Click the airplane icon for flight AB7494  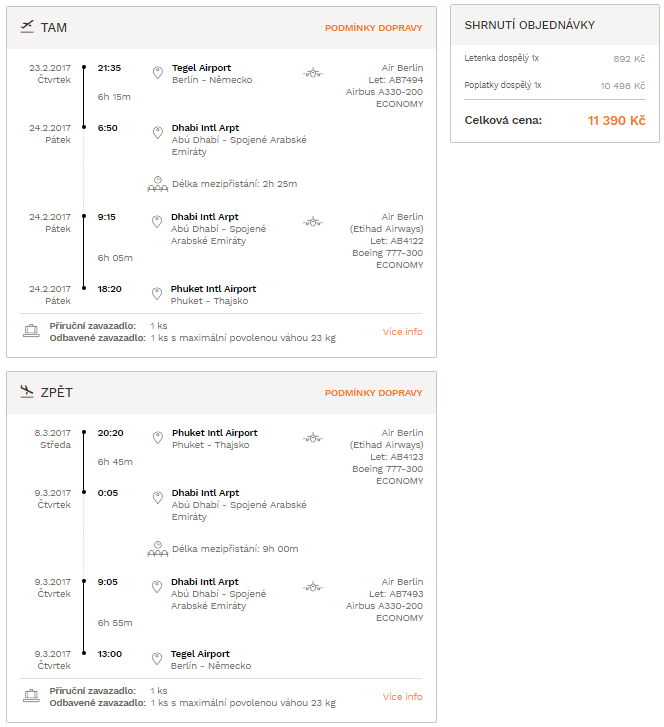click(313, 73)
